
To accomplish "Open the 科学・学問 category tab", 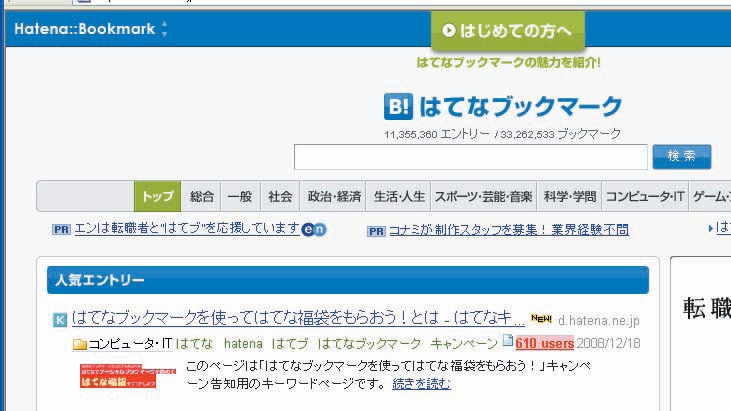I will click(x=569, y=196).
